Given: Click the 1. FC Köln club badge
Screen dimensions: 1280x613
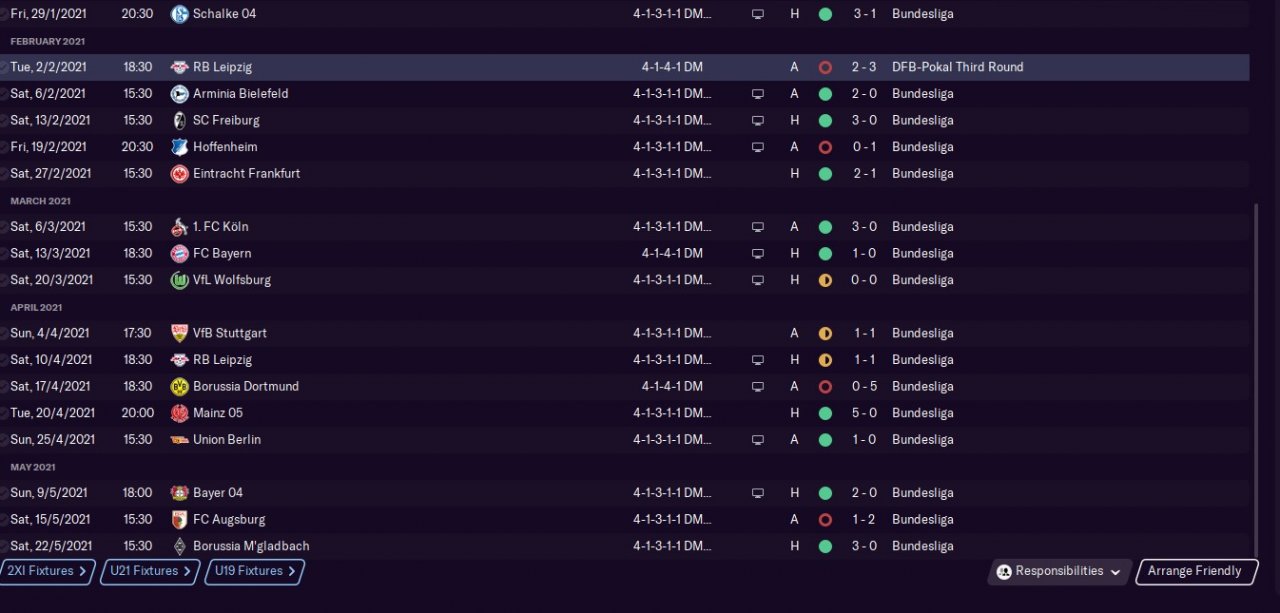Looking at the screenshot, I should (x=180, y=227).
